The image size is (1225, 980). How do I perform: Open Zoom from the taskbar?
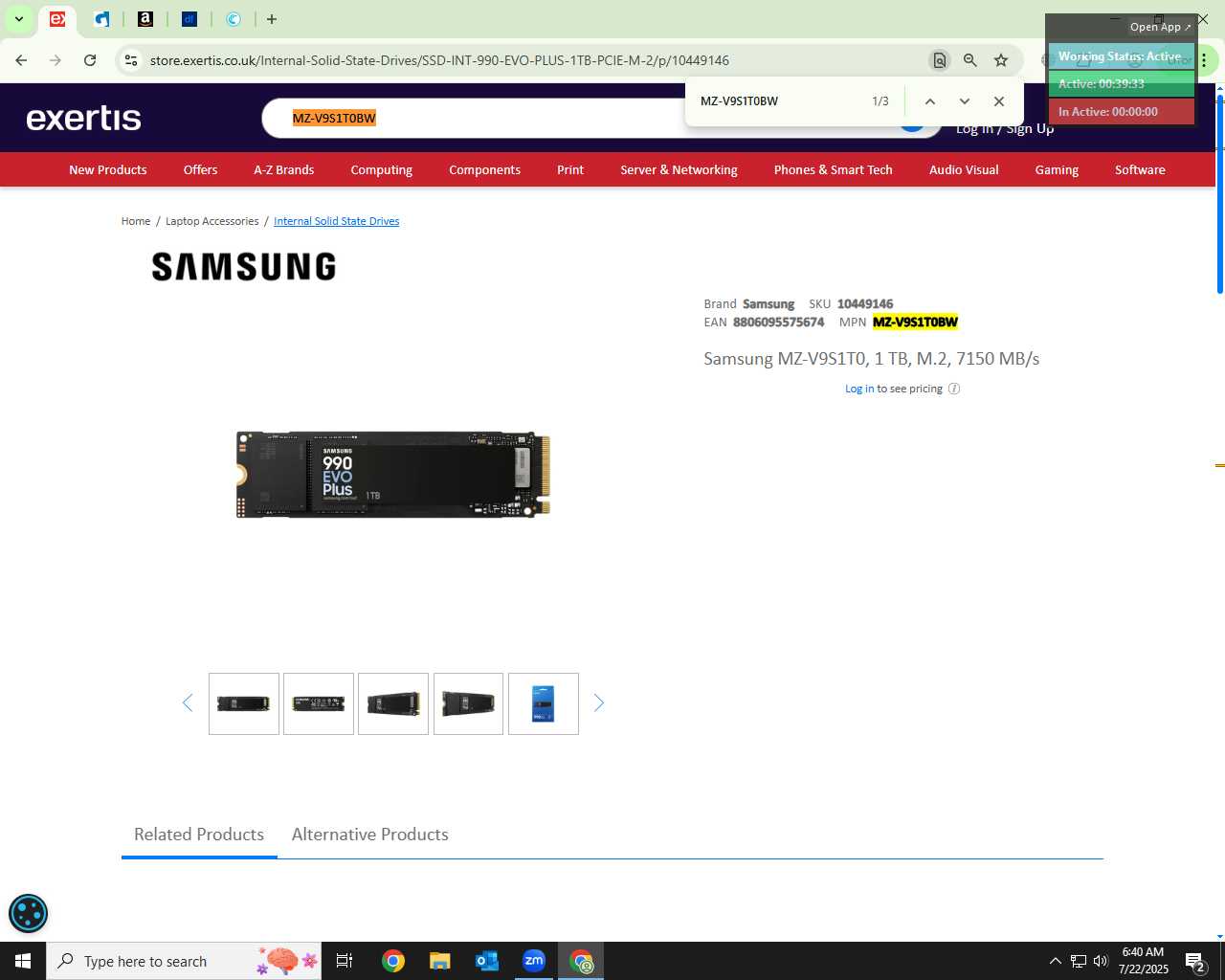click(x=534, y=961)
